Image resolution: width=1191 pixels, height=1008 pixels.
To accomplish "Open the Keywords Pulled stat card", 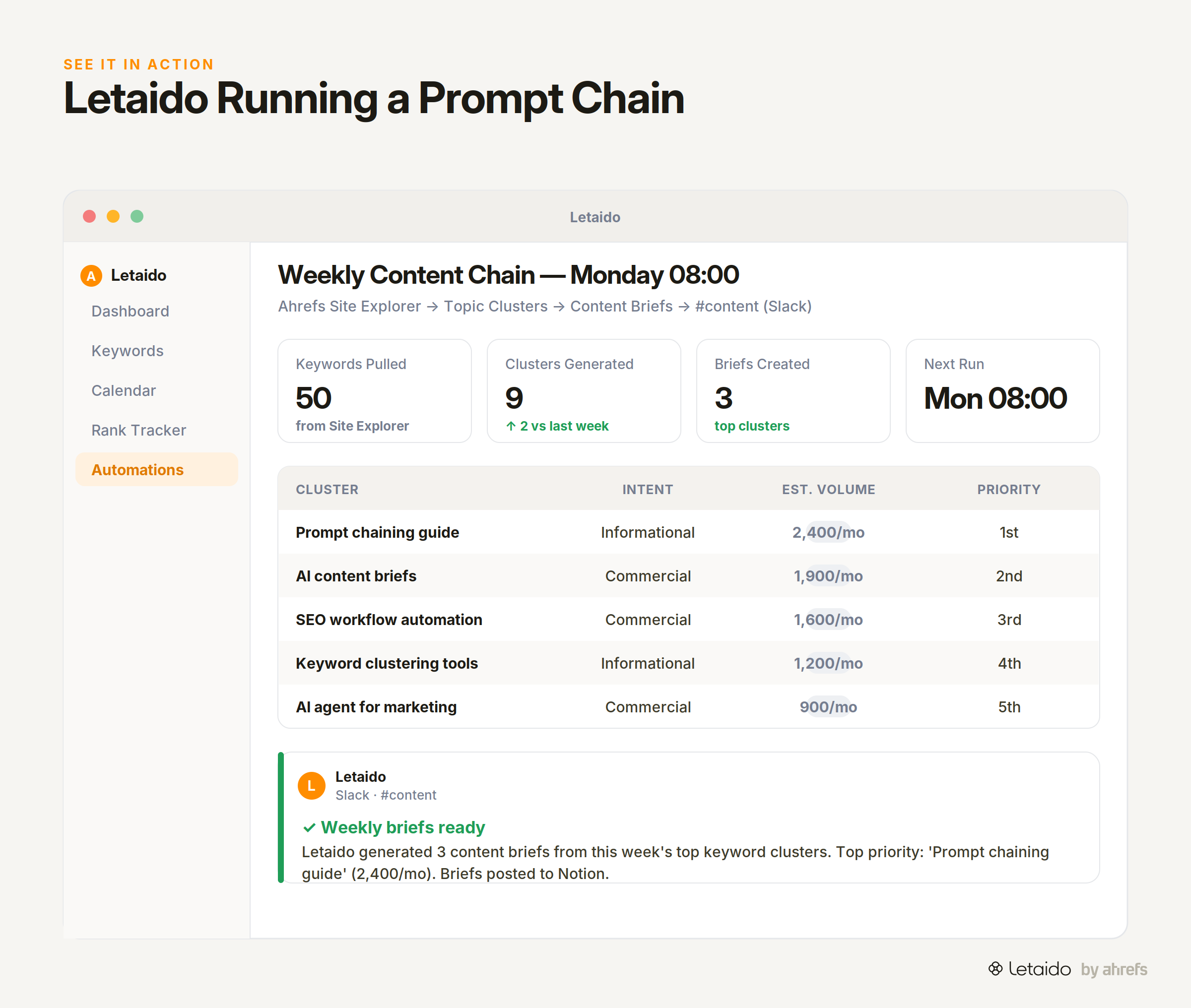I will coord(375,391).
